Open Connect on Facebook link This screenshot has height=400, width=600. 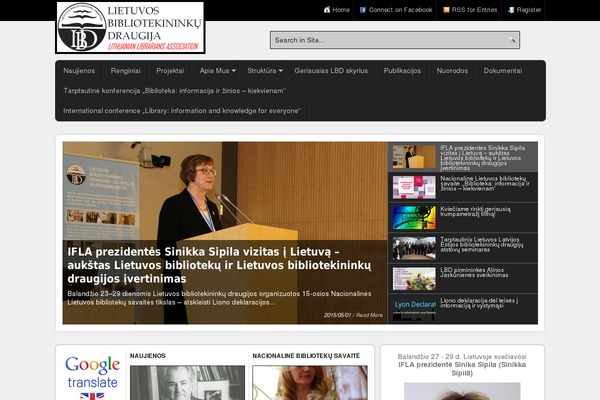(x=400, y=10)
